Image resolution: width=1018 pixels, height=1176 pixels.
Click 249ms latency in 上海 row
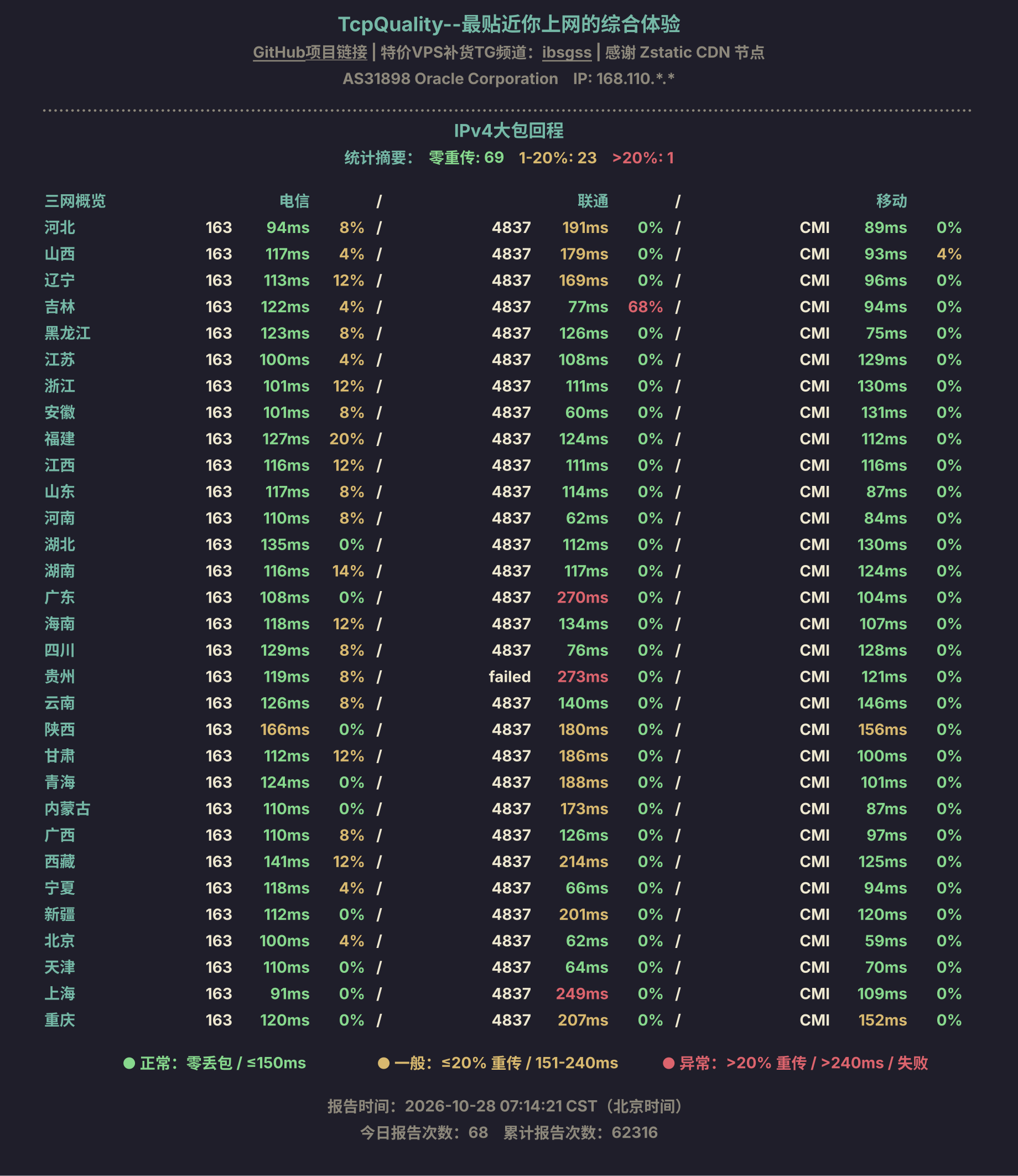581,993
